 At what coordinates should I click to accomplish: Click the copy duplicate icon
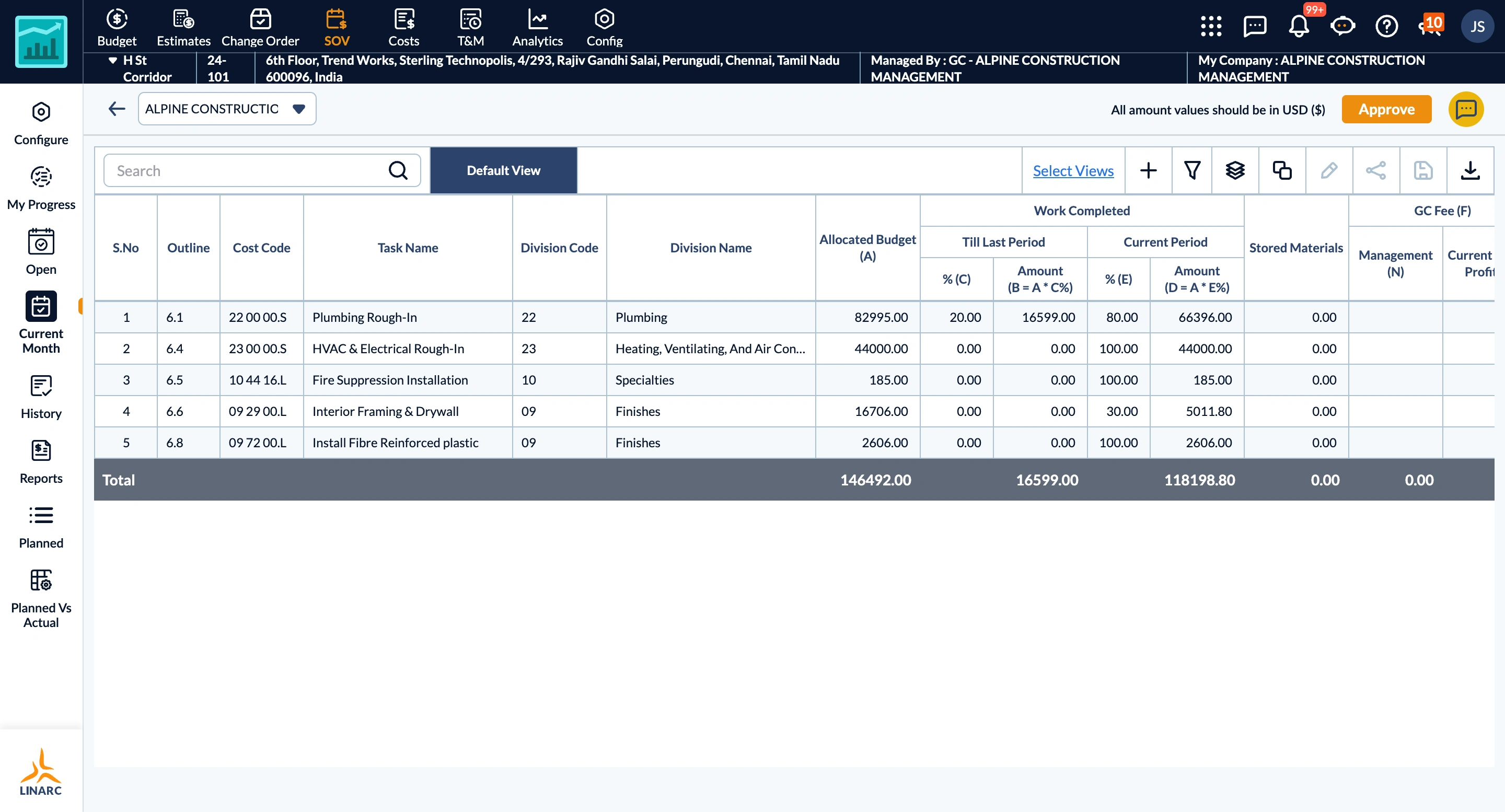(1282, 170)
